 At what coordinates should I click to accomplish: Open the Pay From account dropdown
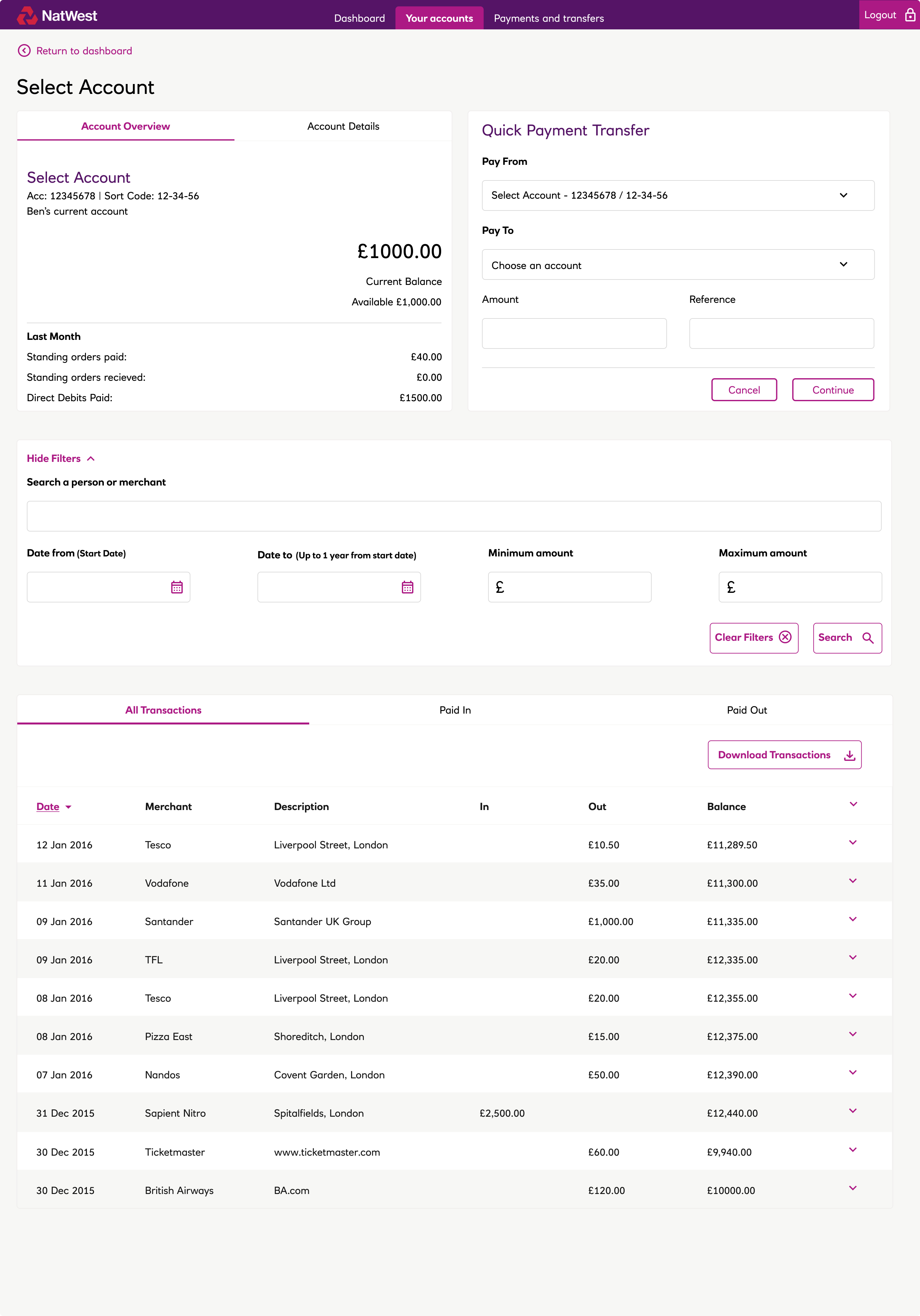[678, 195]
